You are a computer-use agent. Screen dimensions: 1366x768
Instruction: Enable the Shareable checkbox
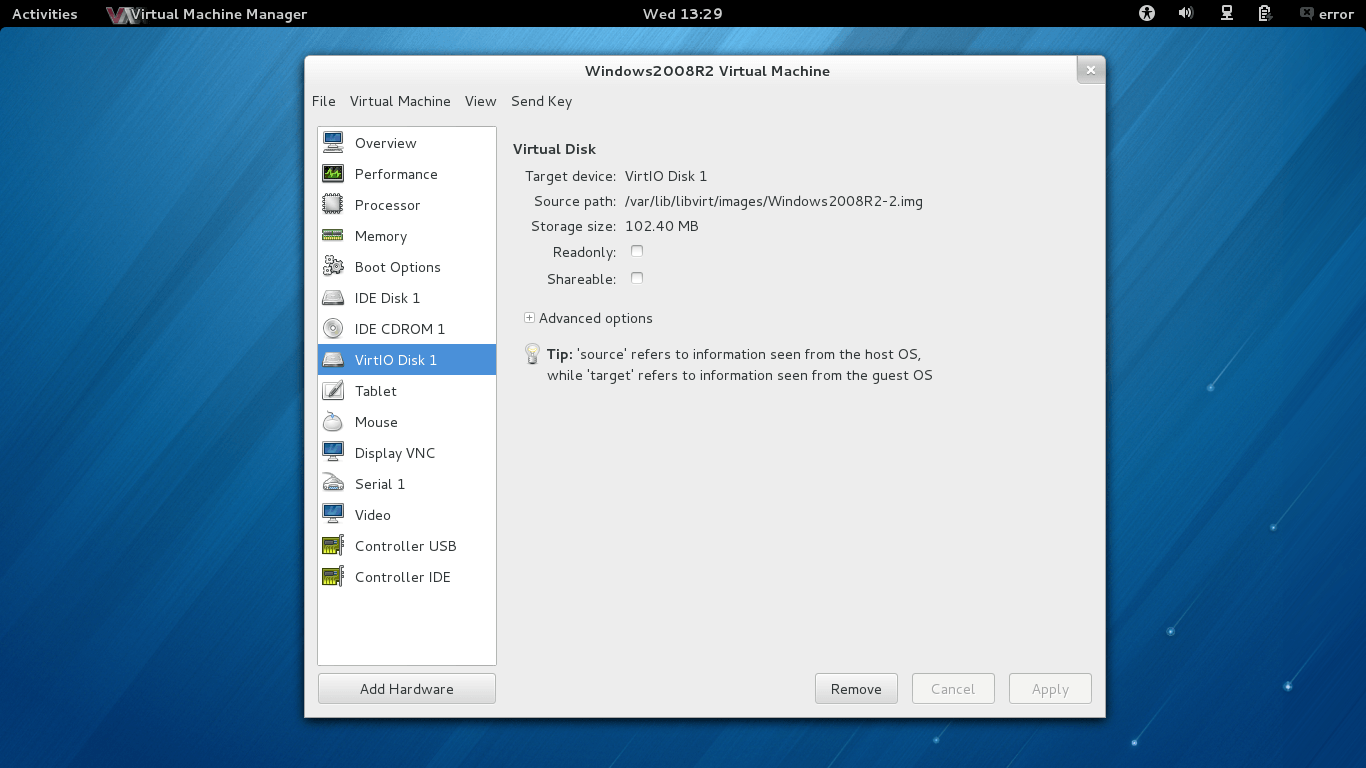[x=637, y=279]
